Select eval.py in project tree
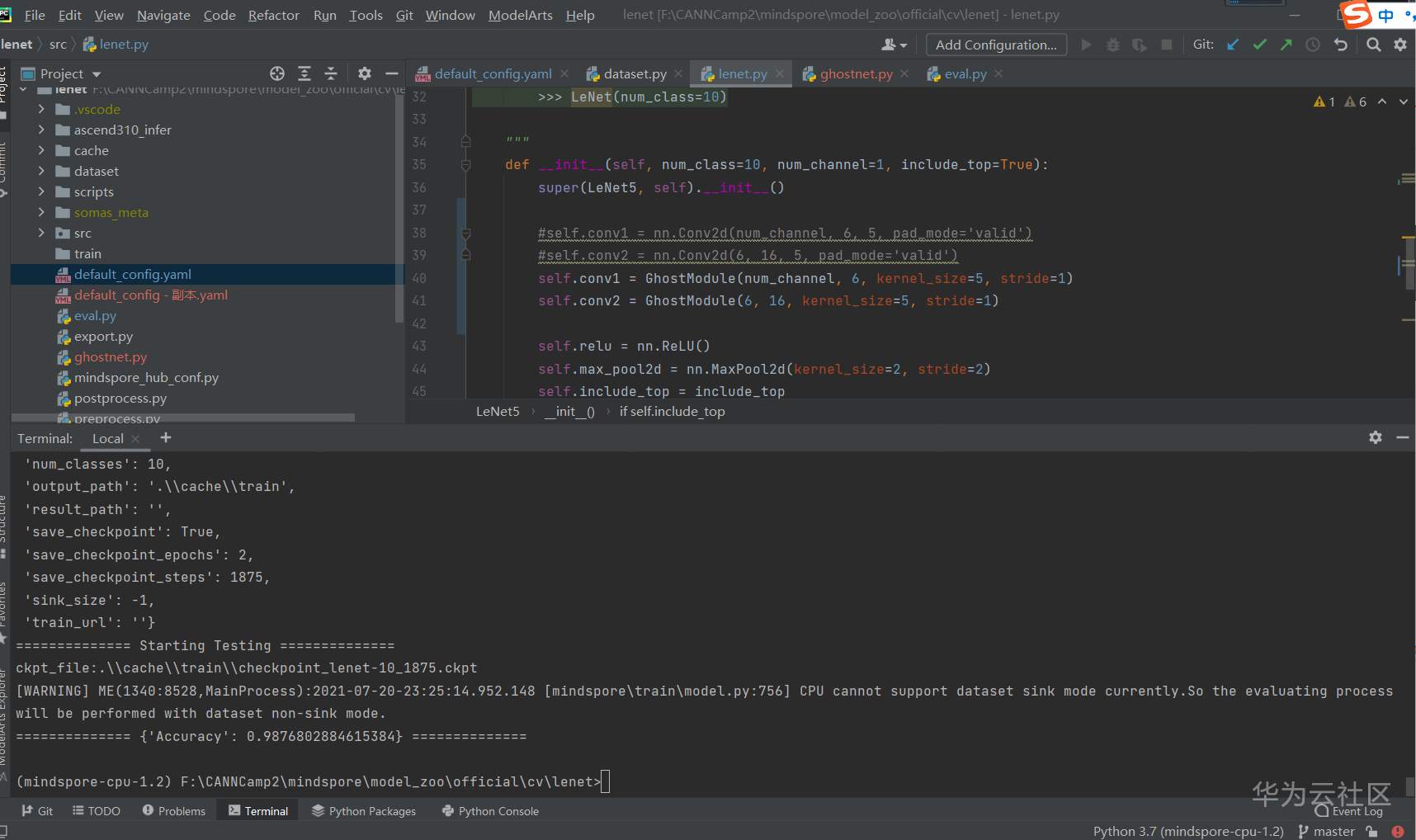This screenshot has width=1416, height=840. click(95, 315)
